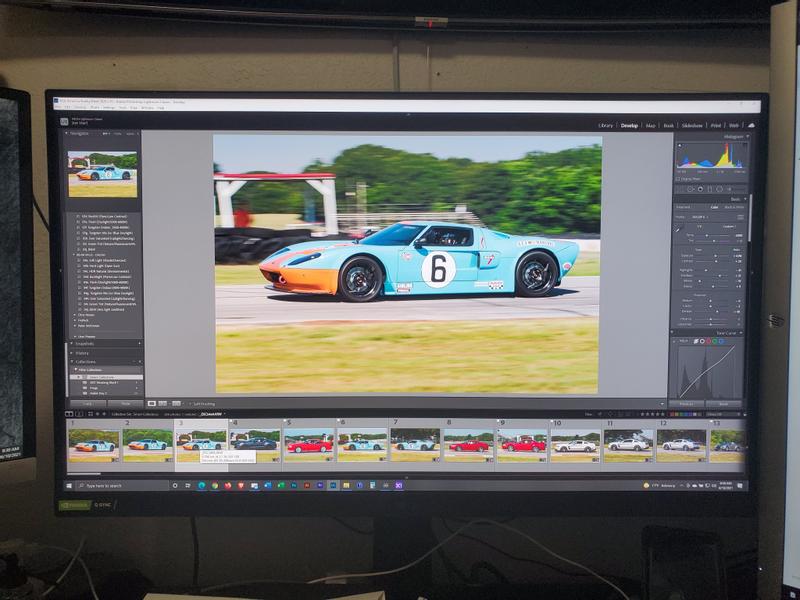Open the Slideshow module
800x600 pixels.
(x=691, y=125)
